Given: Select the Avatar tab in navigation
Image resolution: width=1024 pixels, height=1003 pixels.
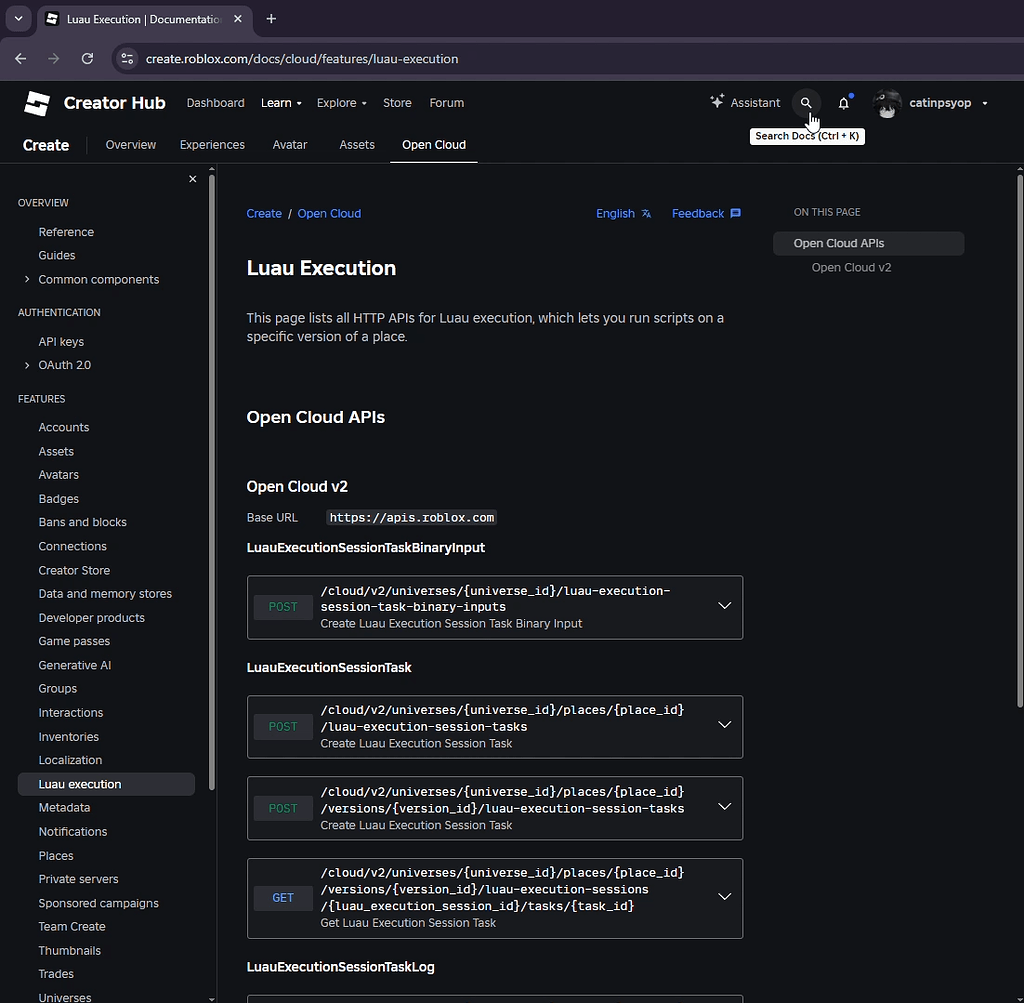Looking at the screenshot, I should point(290,144).
